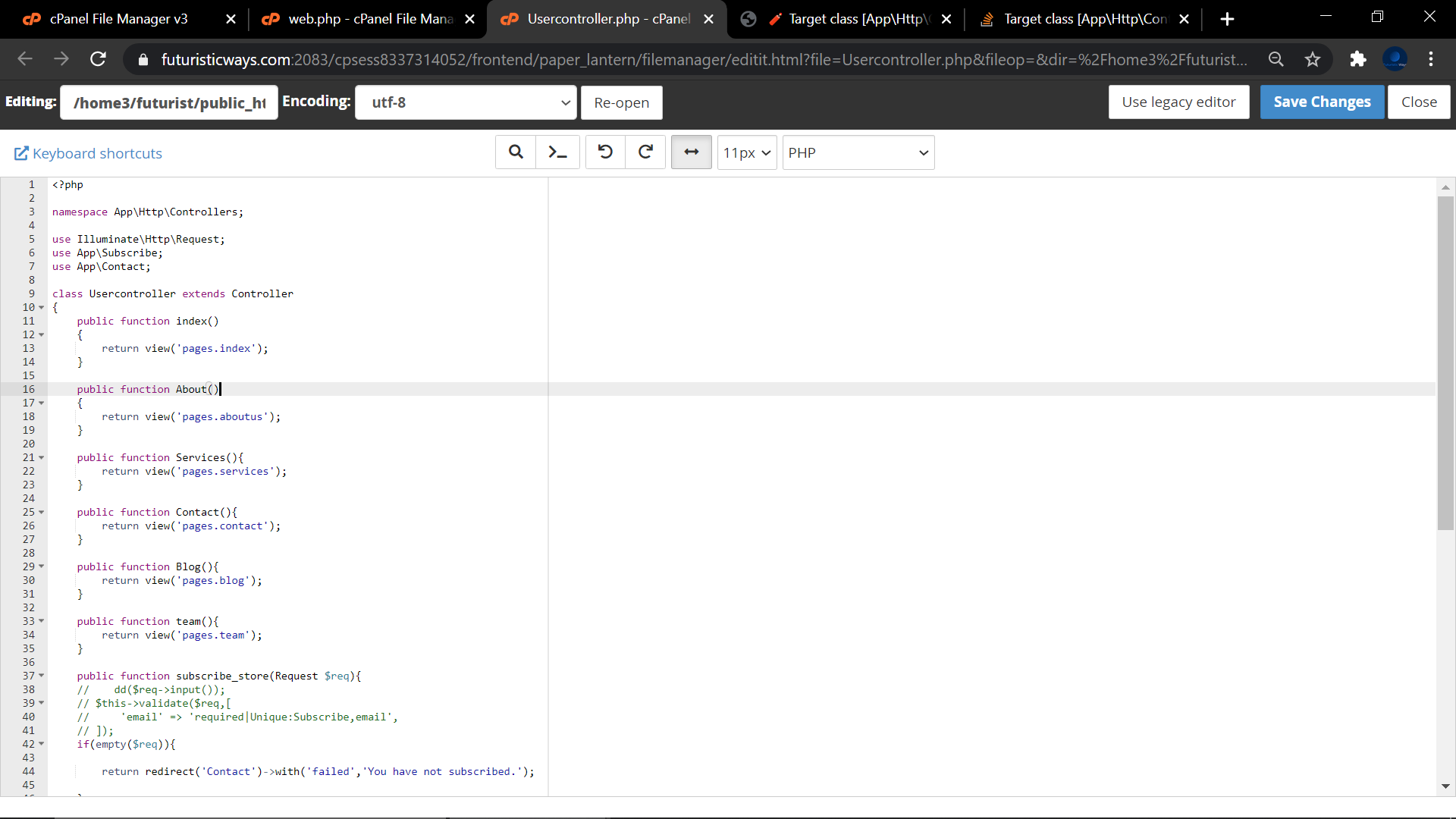1456x819 pixels.
Task: Reload the page in the browser
Action: point(98,59)
